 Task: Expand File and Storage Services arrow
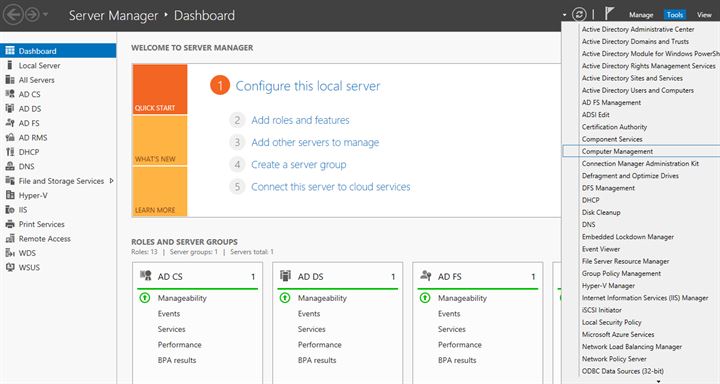click(x=111, y=181)
